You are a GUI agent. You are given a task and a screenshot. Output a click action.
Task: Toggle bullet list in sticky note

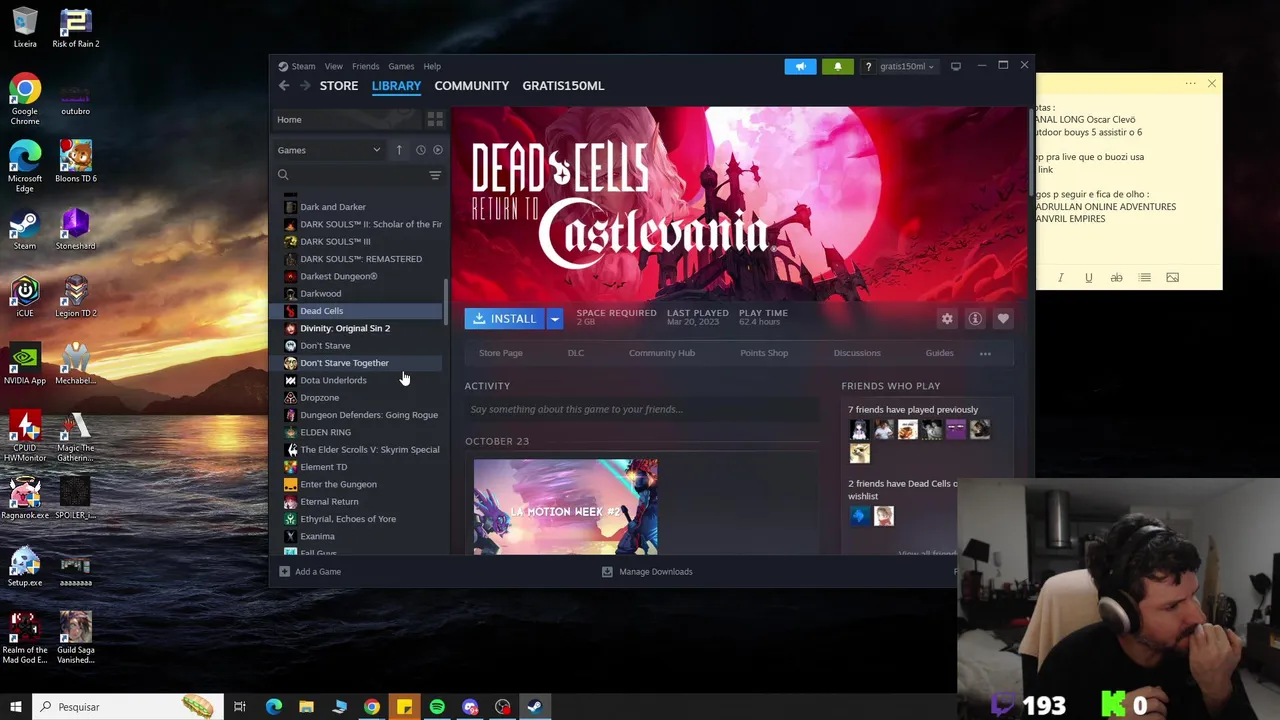(1144, 278)
